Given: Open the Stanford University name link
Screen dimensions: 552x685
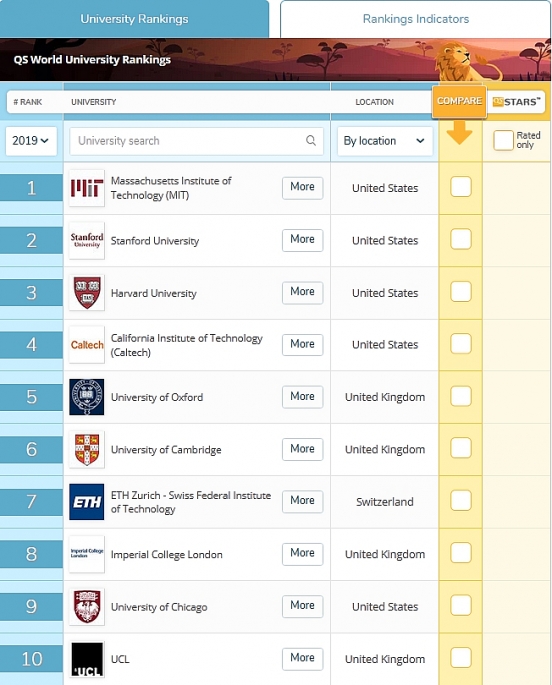Looking at the screenshot, I should tap(155, 241).
